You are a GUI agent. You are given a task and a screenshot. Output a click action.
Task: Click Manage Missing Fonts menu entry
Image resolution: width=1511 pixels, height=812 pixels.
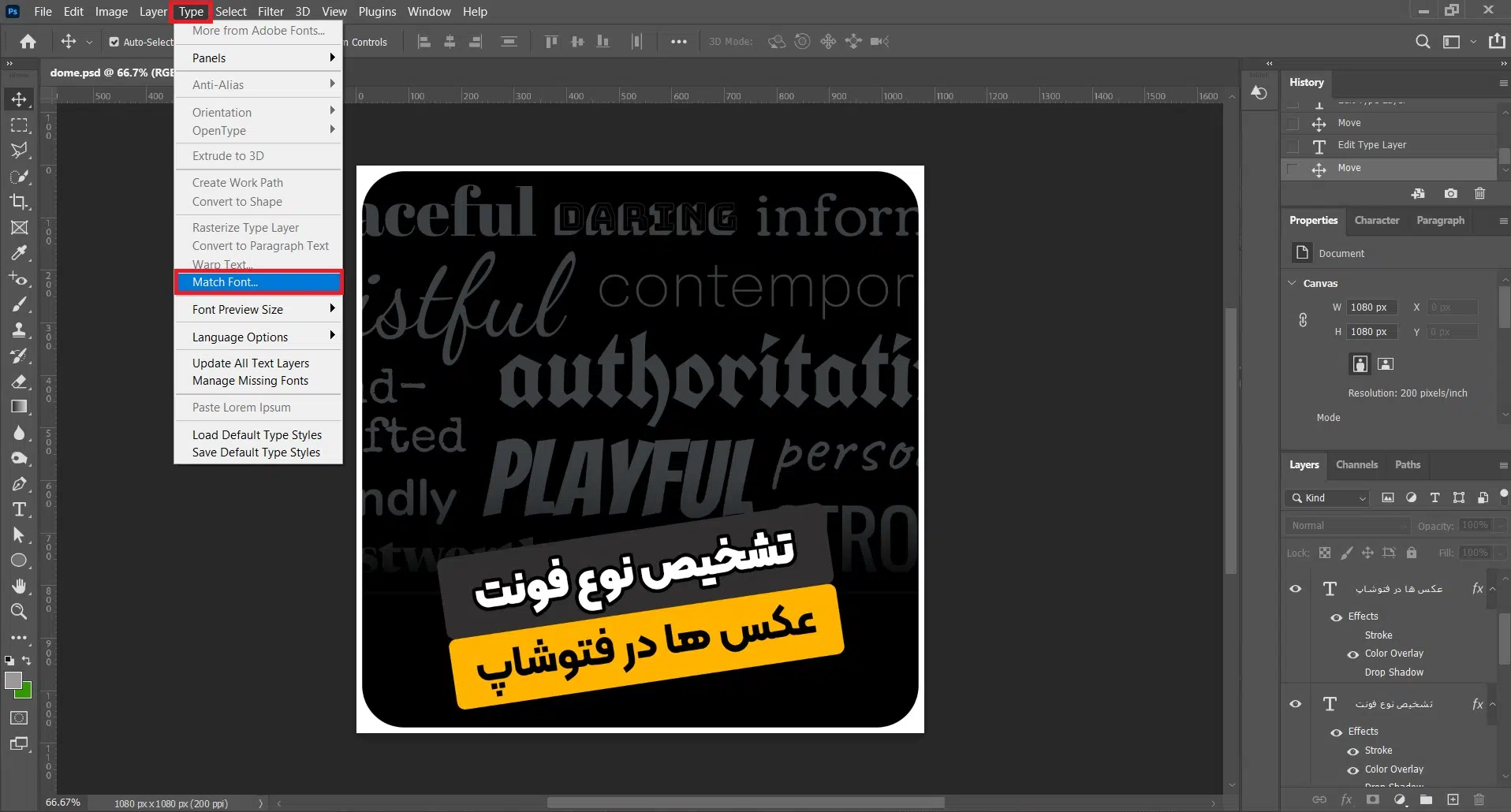coord(250,381)
